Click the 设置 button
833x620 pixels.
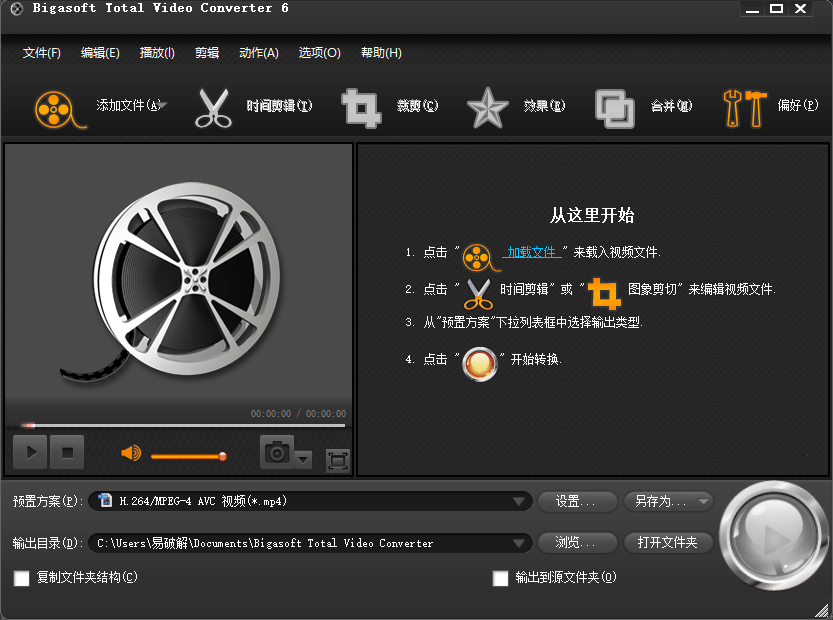pos(577,501)
